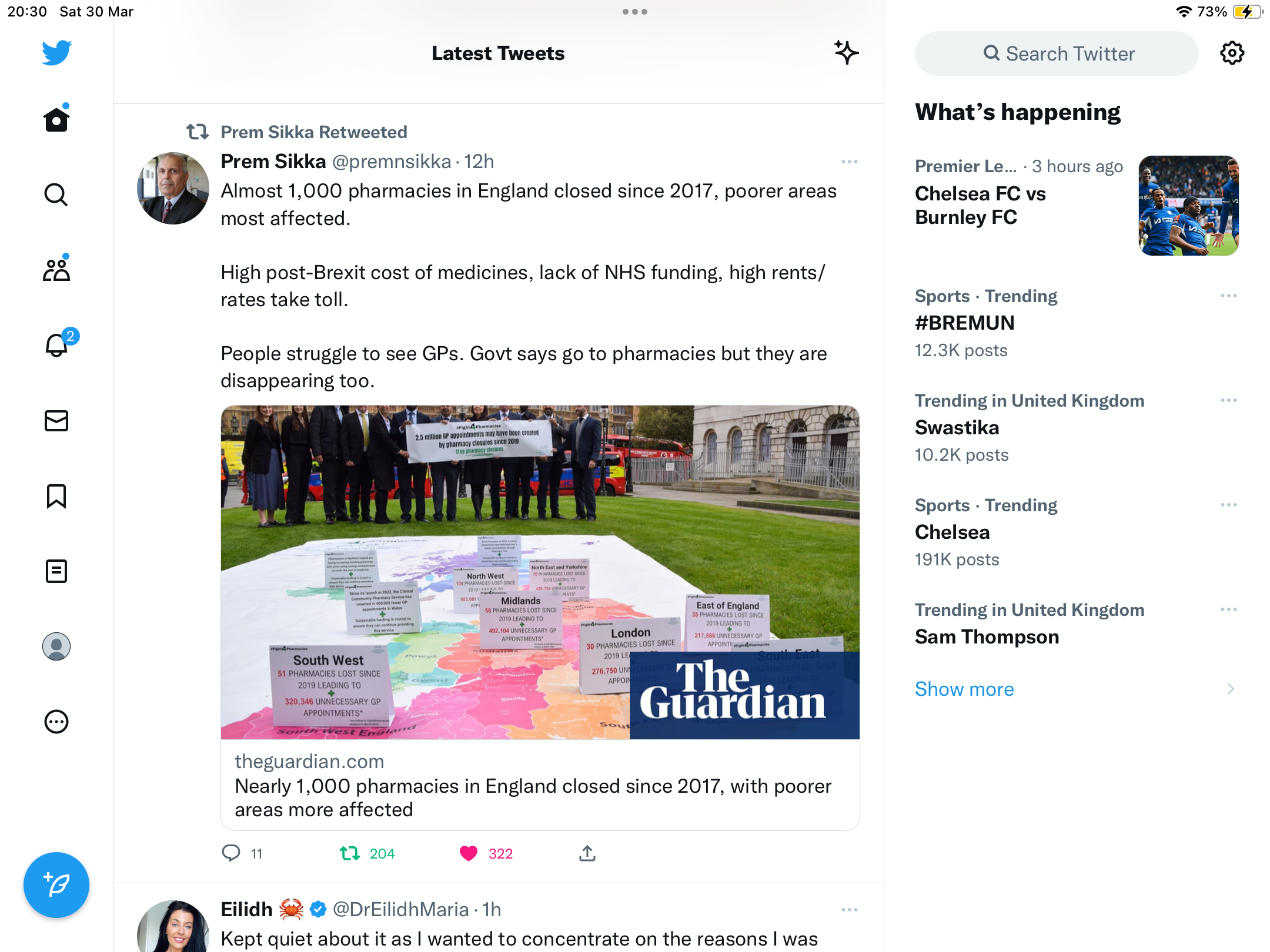Open options for #BREMUN trend
The width and height of the screenshot is (1270, 952).
(1228, 296)
